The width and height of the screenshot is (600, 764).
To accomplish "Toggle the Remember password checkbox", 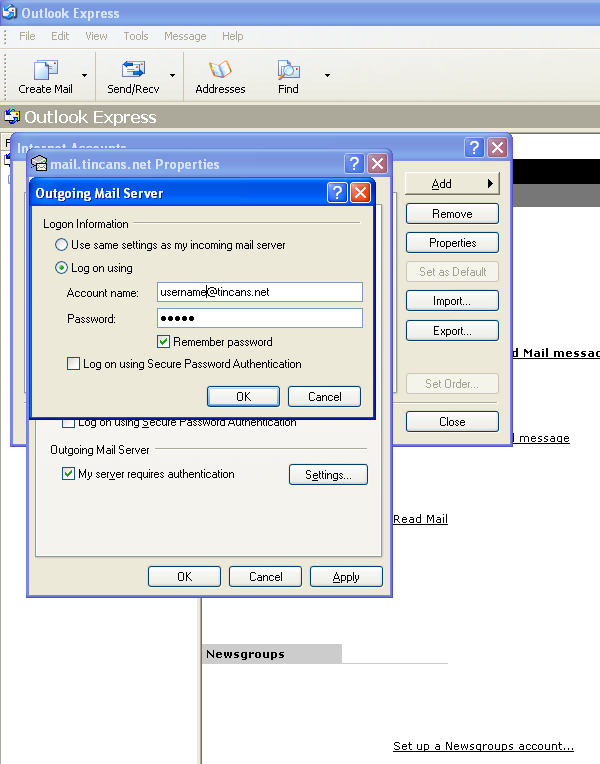I will [164, 342].
